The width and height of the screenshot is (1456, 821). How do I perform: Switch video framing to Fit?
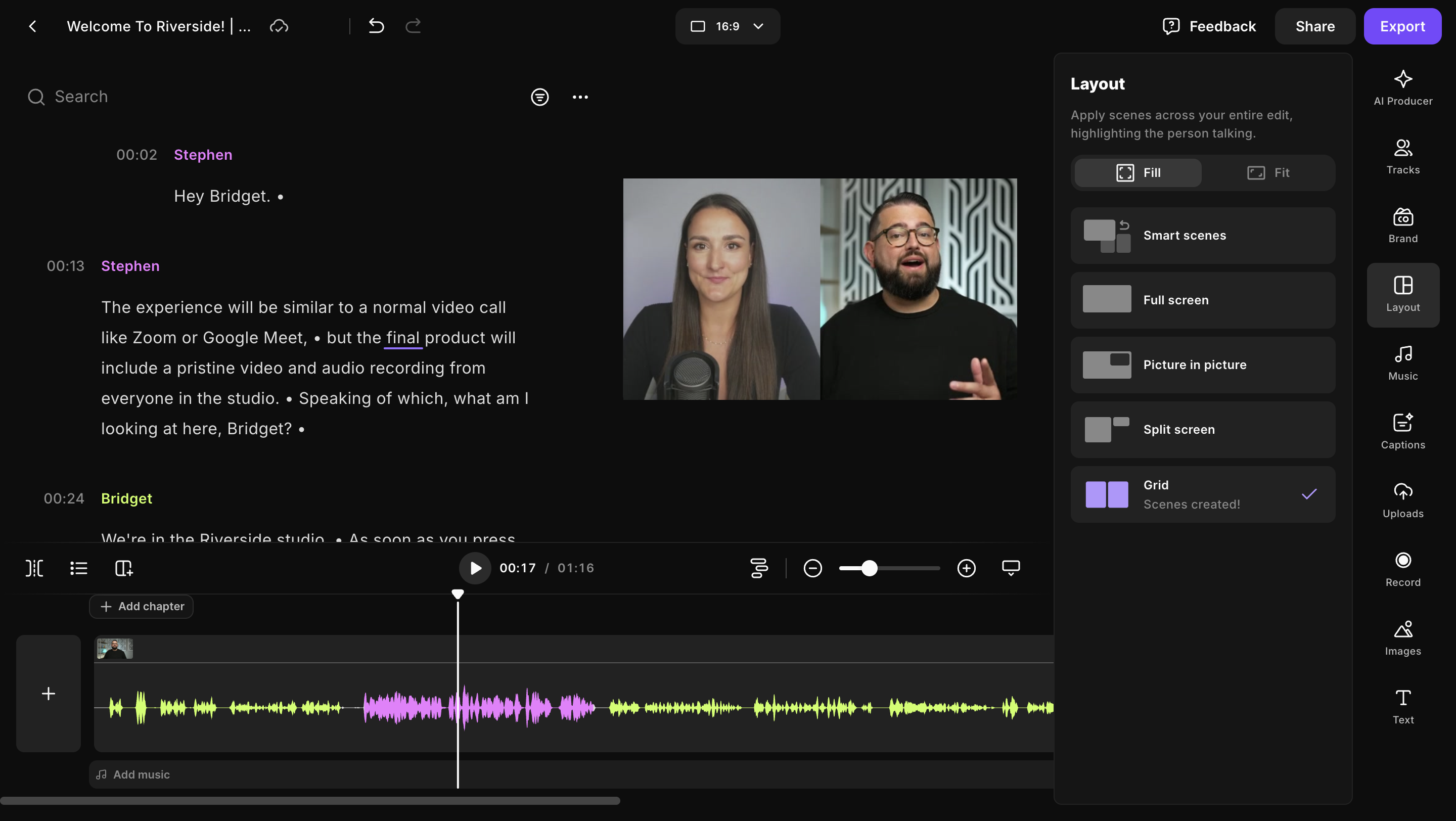[x=1268, y=172]
